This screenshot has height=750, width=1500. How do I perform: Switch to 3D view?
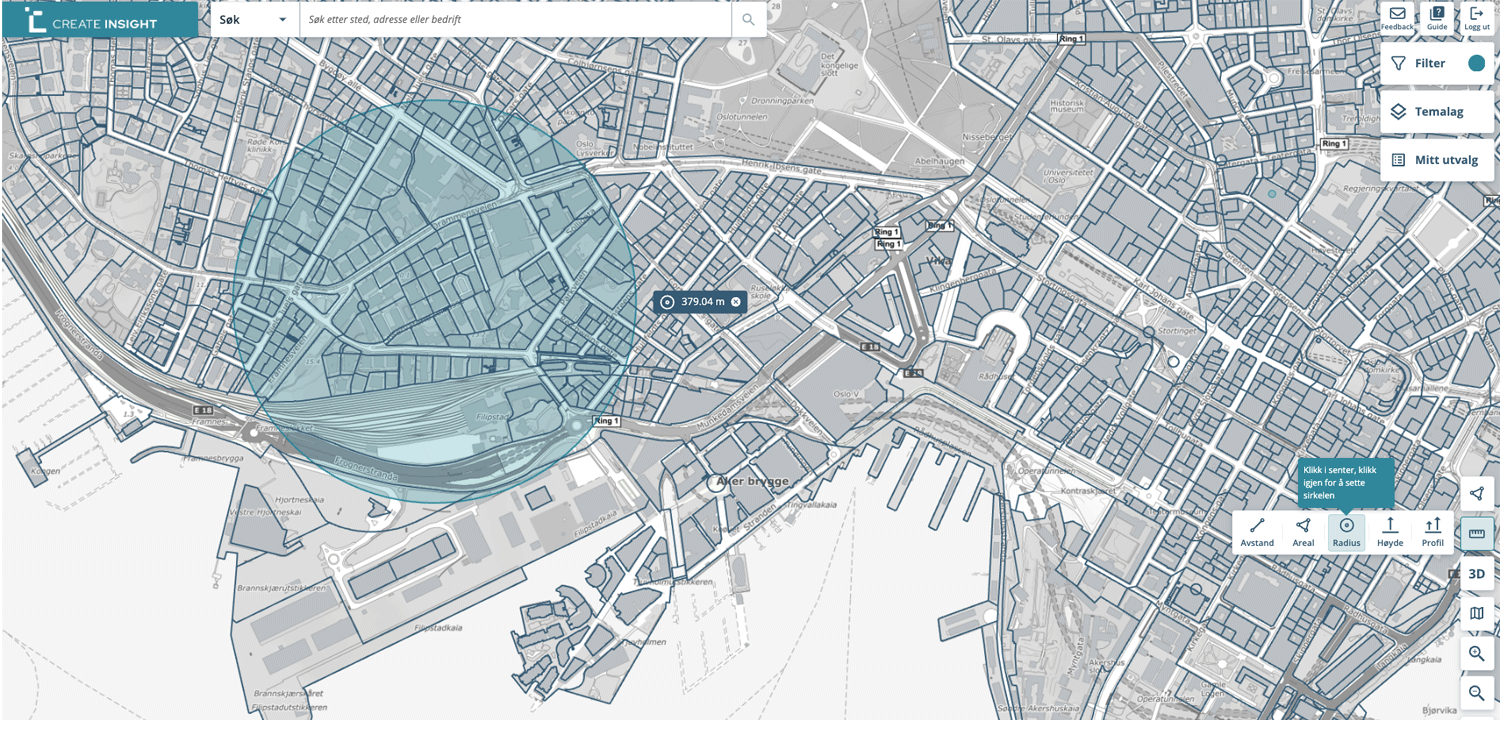pyautogui.click(x=1477, y=574)
